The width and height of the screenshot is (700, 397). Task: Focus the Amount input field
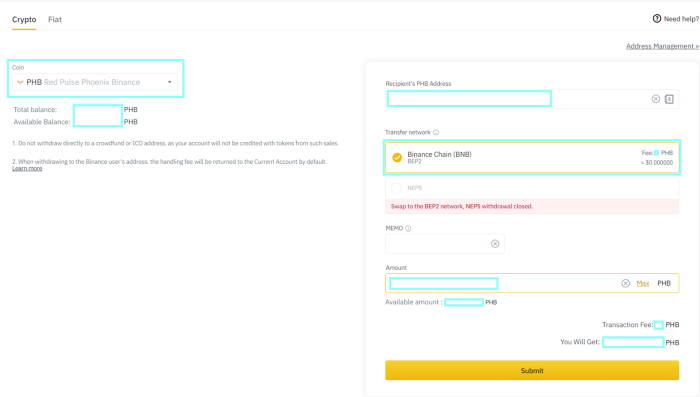(x=532, y=283)
